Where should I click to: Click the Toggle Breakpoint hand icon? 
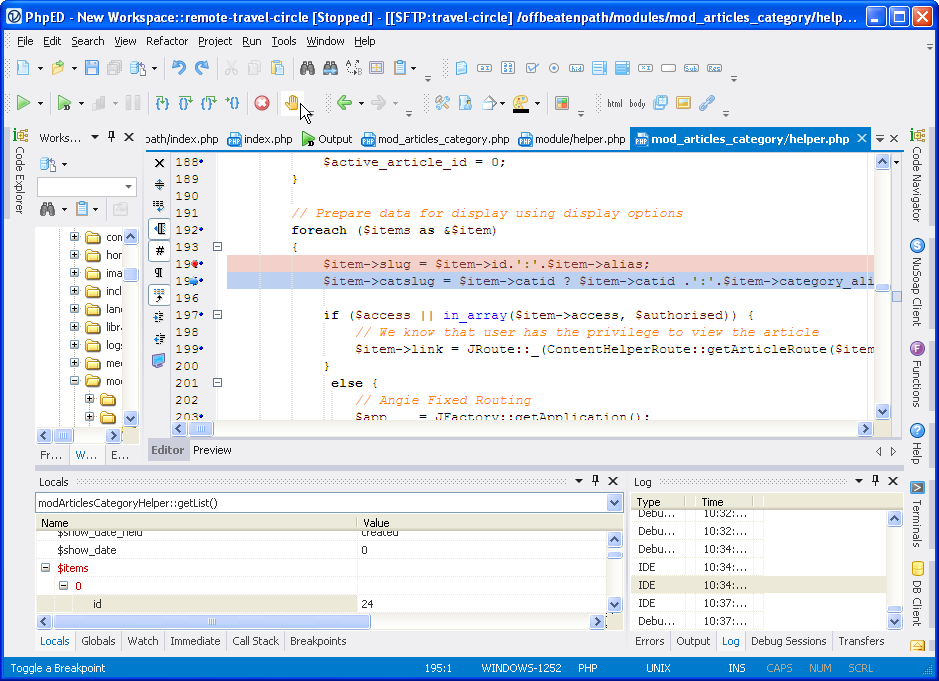pyautogui.click(x=291, y=103)
